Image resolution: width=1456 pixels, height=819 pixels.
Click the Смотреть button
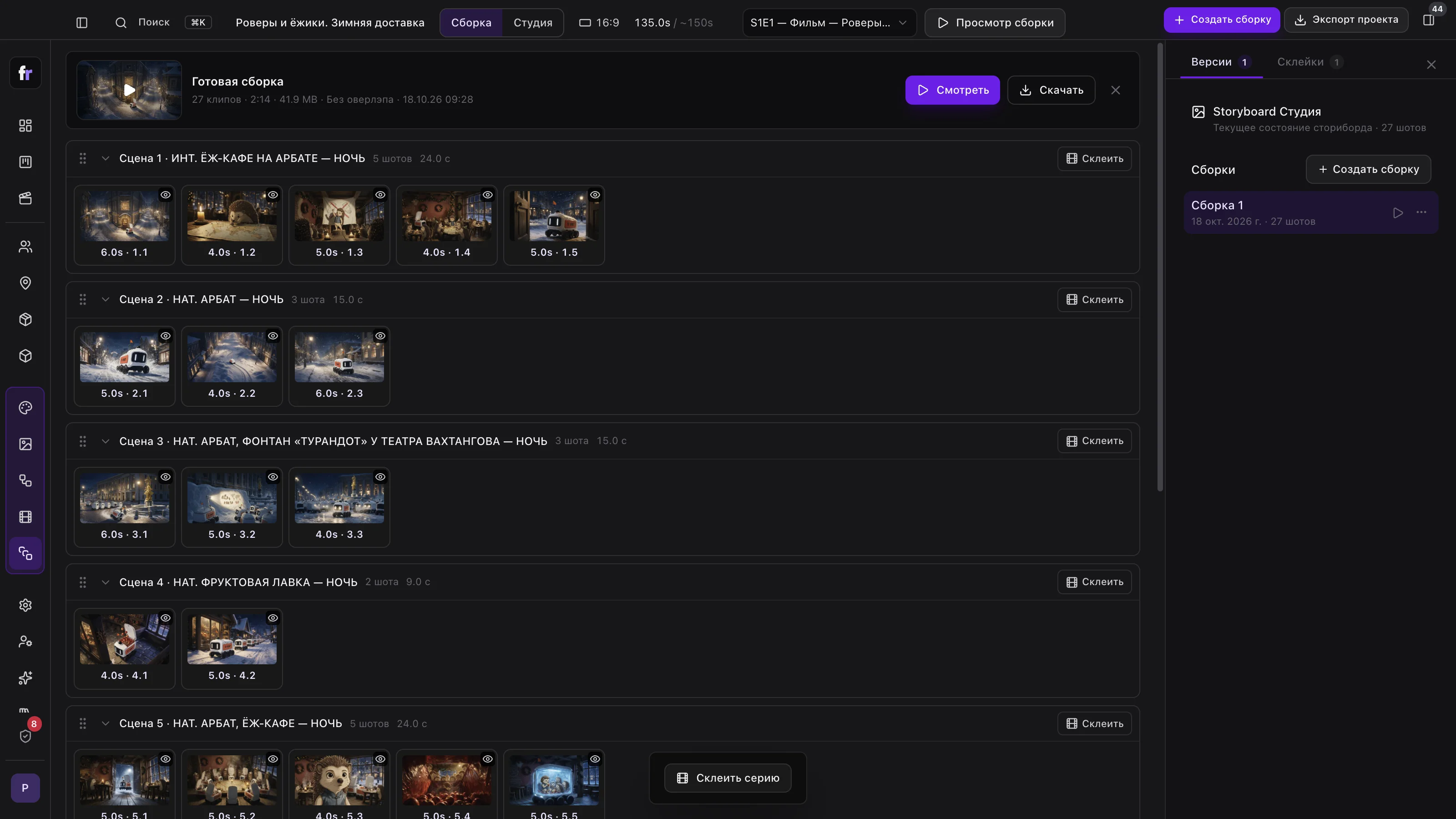(952, 90)
